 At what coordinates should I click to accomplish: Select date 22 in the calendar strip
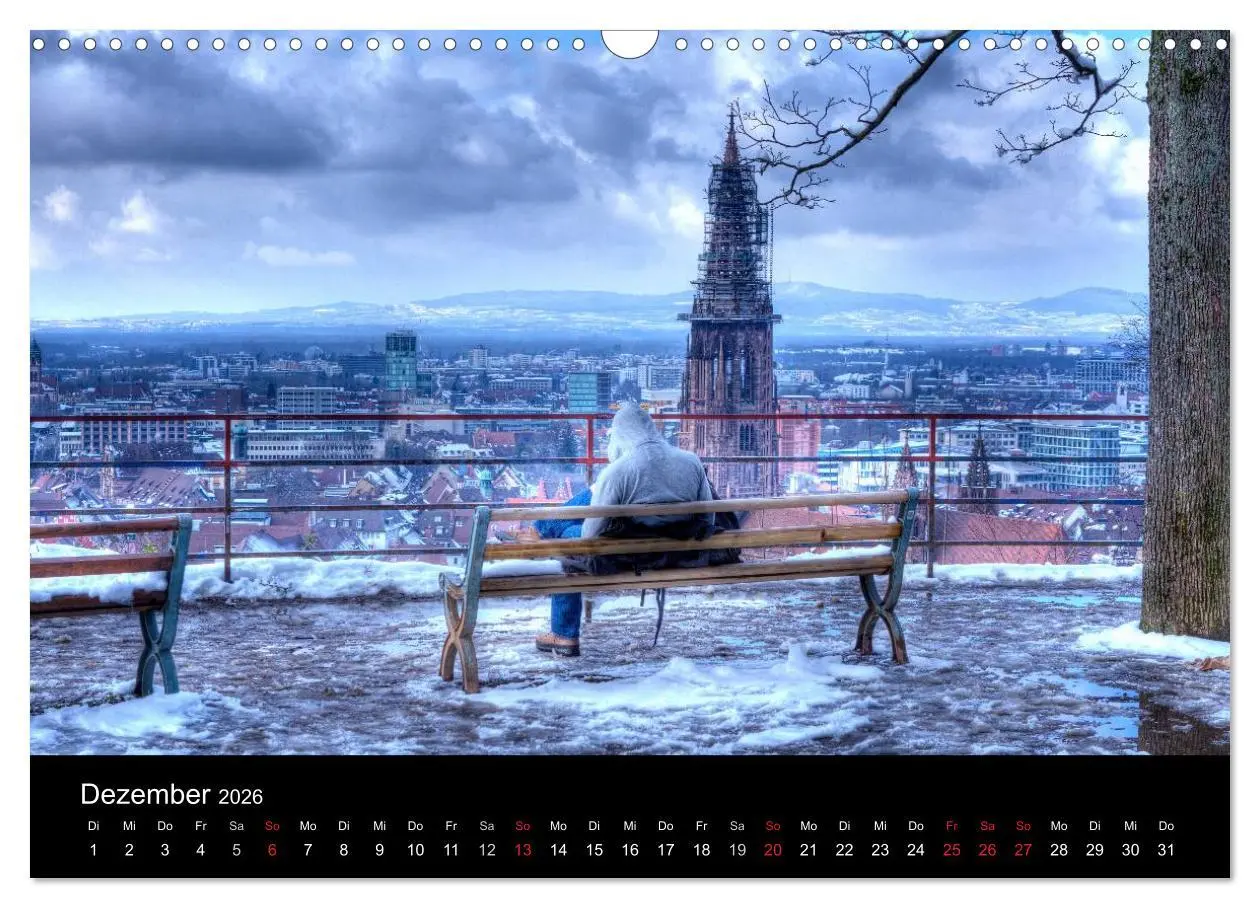[x=844, y=850]
